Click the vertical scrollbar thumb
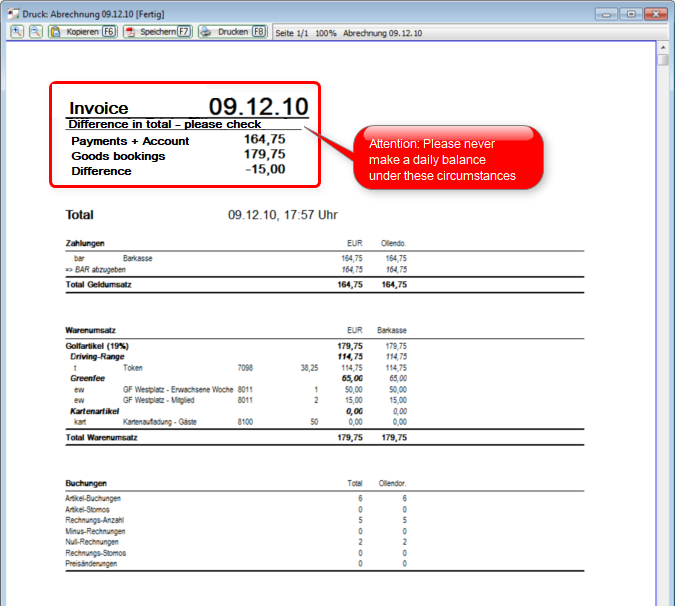Screen dimensions: 675x606 [662, 61]
